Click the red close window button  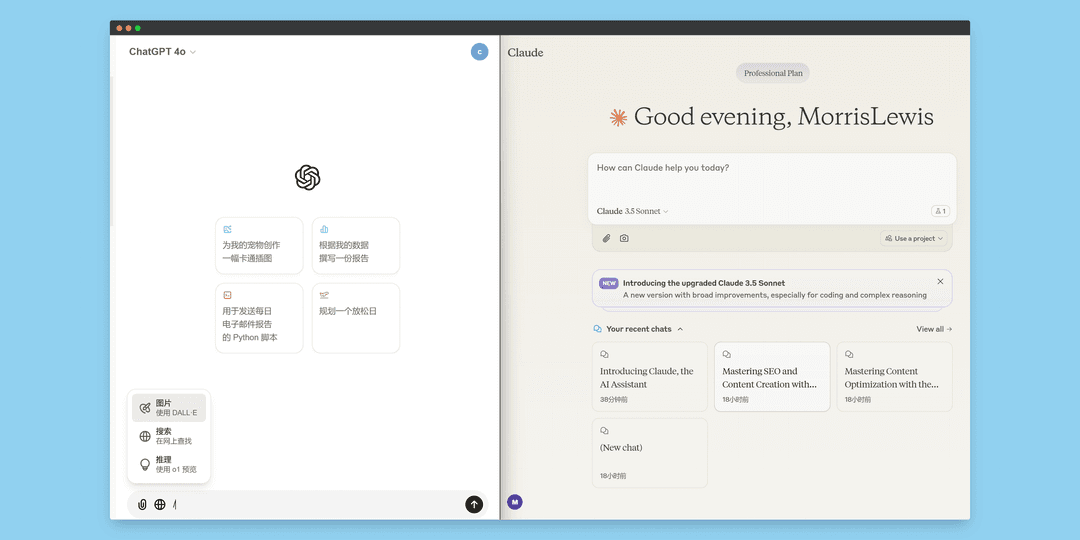119,28
